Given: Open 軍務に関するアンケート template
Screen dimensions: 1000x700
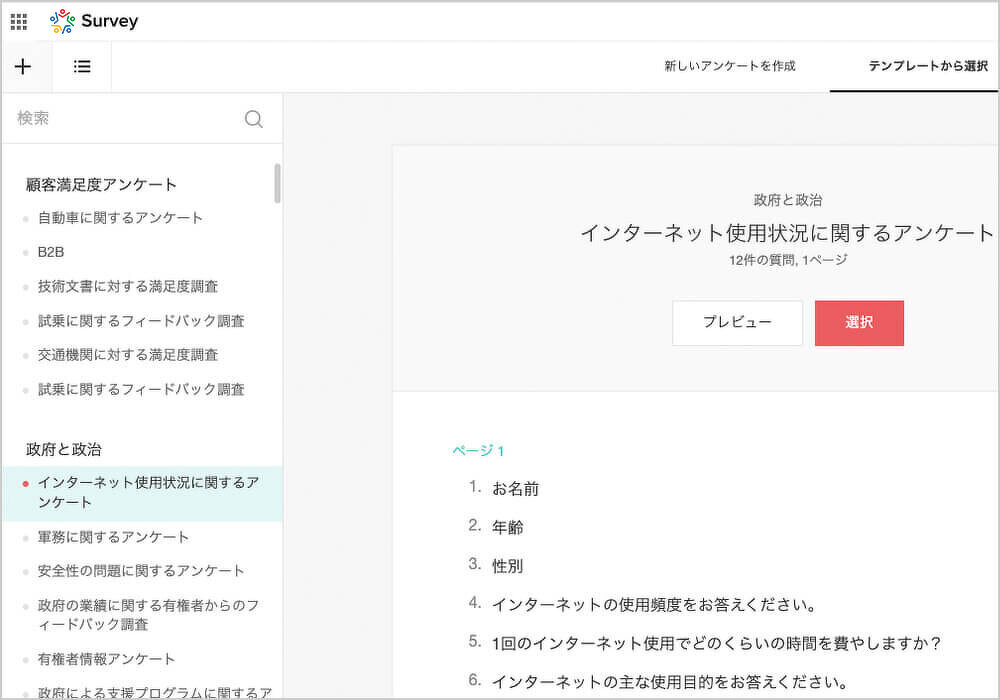Looking at the screenshot, I should 113,537.
